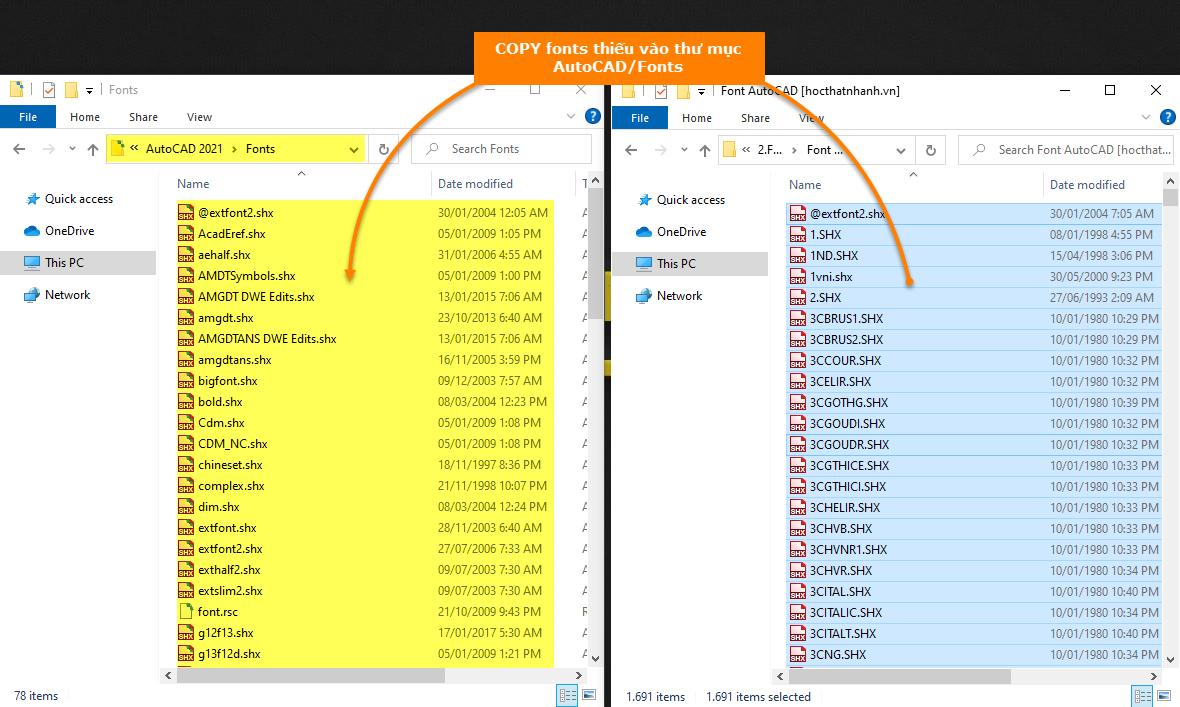Click Properties quick-access icon in Font AutoCAD window
The width and height of the screenshot is (1180, 707).
click(661, 91)
